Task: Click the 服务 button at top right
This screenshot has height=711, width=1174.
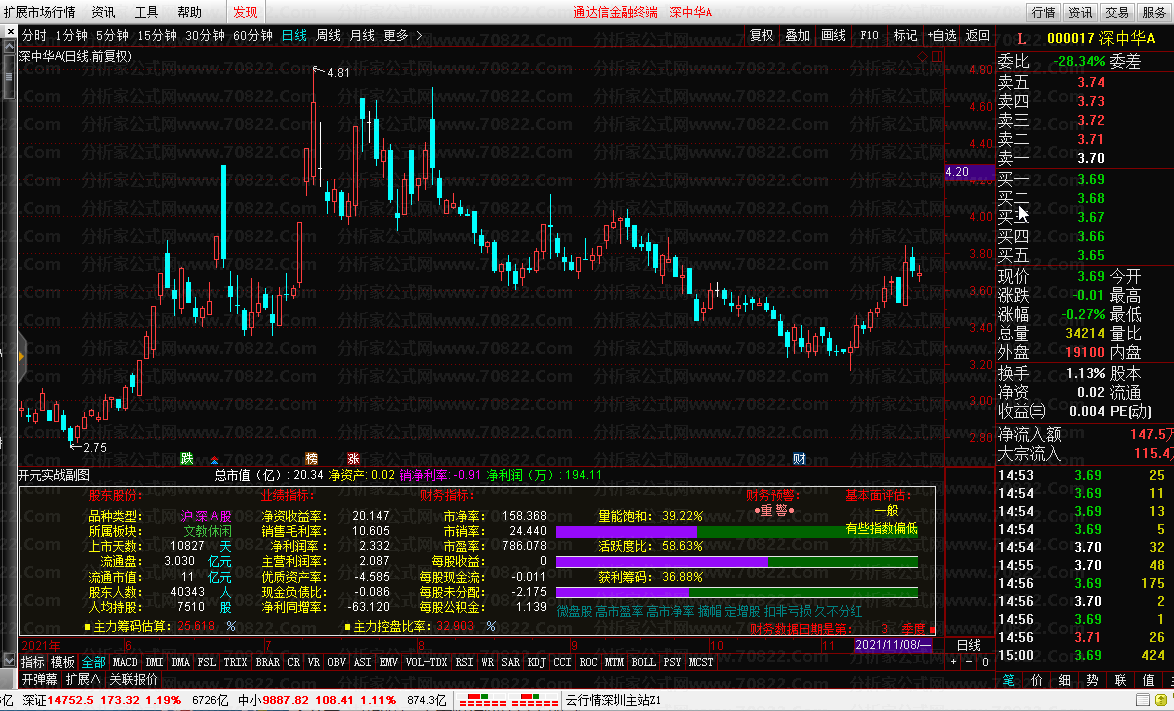Action: click(1154, 12)
